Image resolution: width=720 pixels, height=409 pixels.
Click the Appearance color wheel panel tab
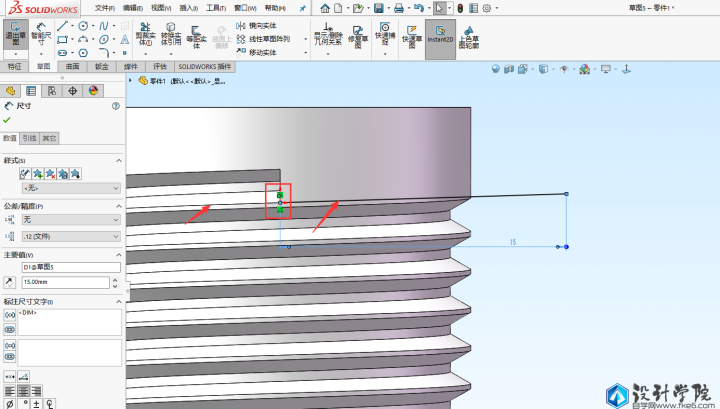pos(93,91)
